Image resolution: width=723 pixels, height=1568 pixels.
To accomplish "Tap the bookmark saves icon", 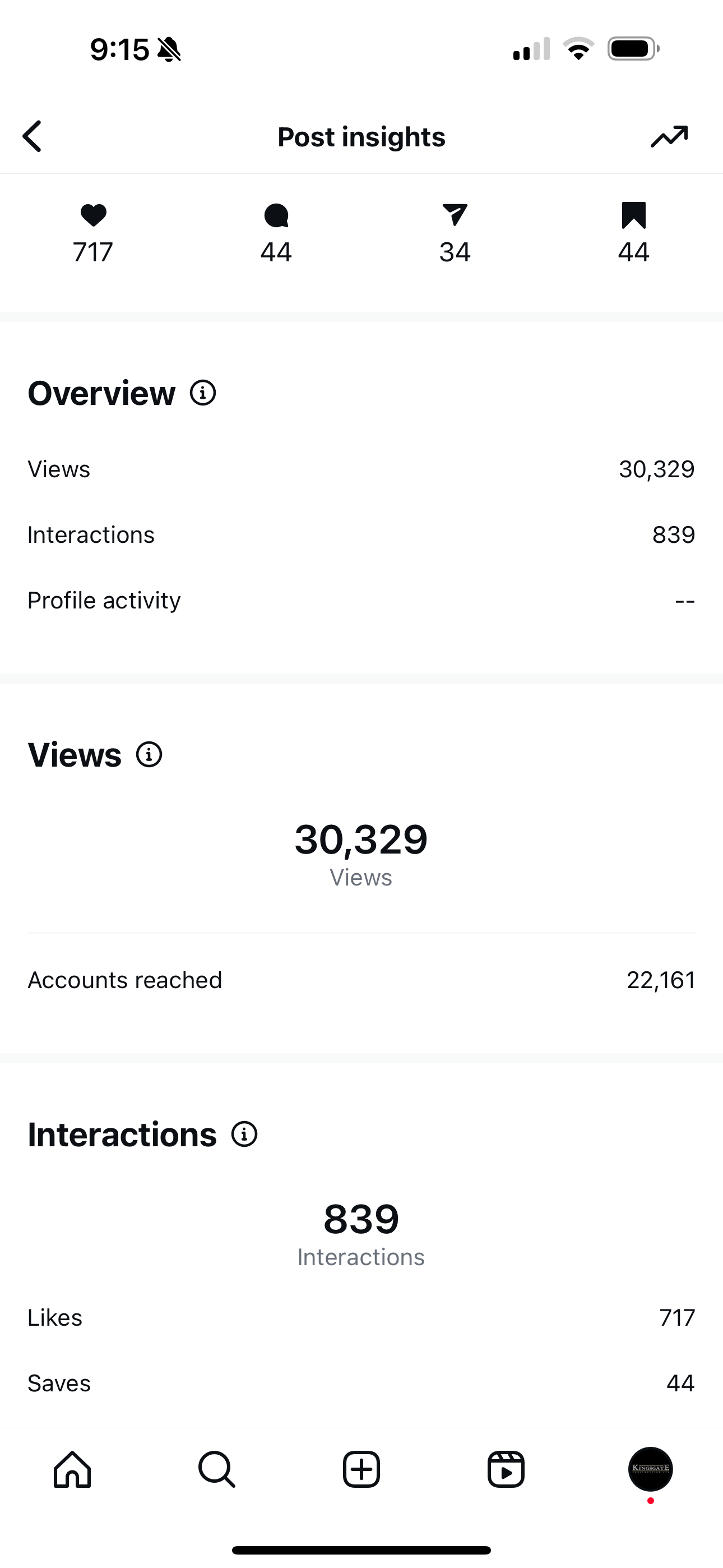I will [633, 215].
